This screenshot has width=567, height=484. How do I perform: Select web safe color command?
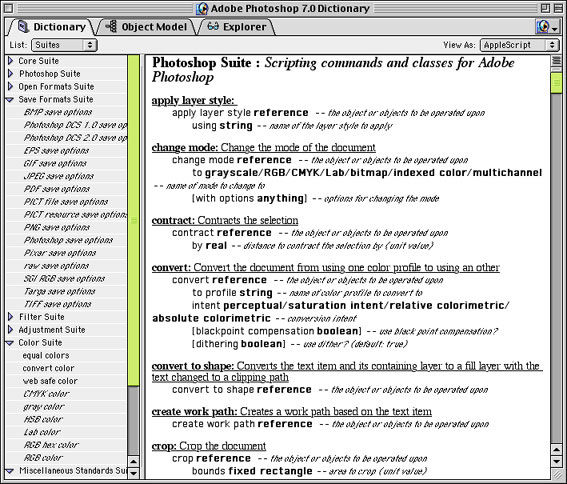pyautogui.click(x=50, y=381)
